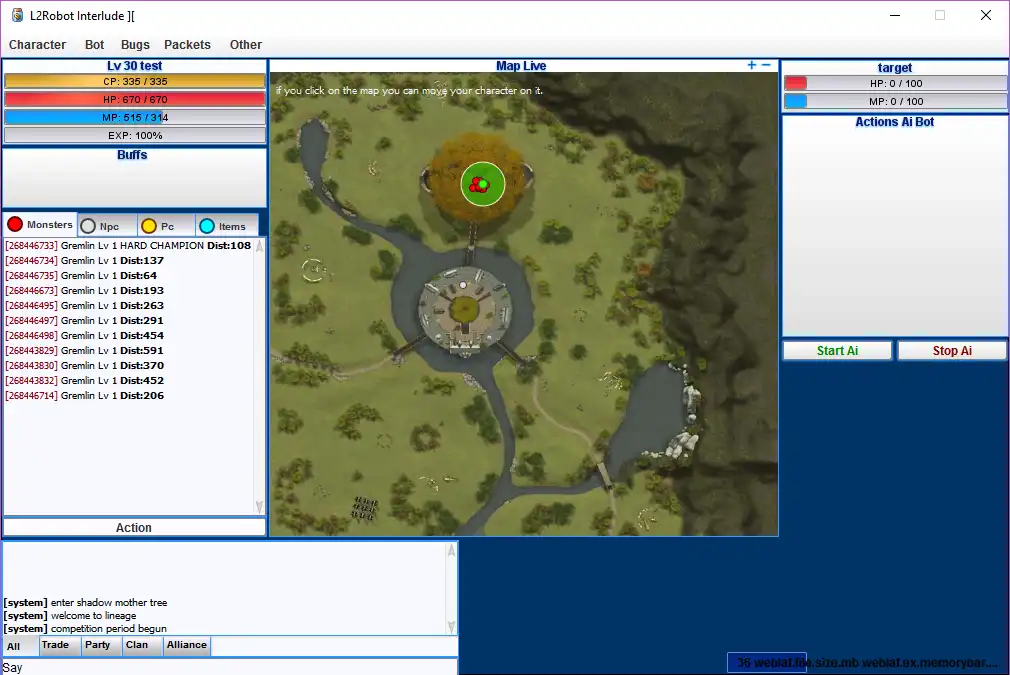Switch to the Monsters tab
This screenshot has width=1010, height=675.
(40, 224)
